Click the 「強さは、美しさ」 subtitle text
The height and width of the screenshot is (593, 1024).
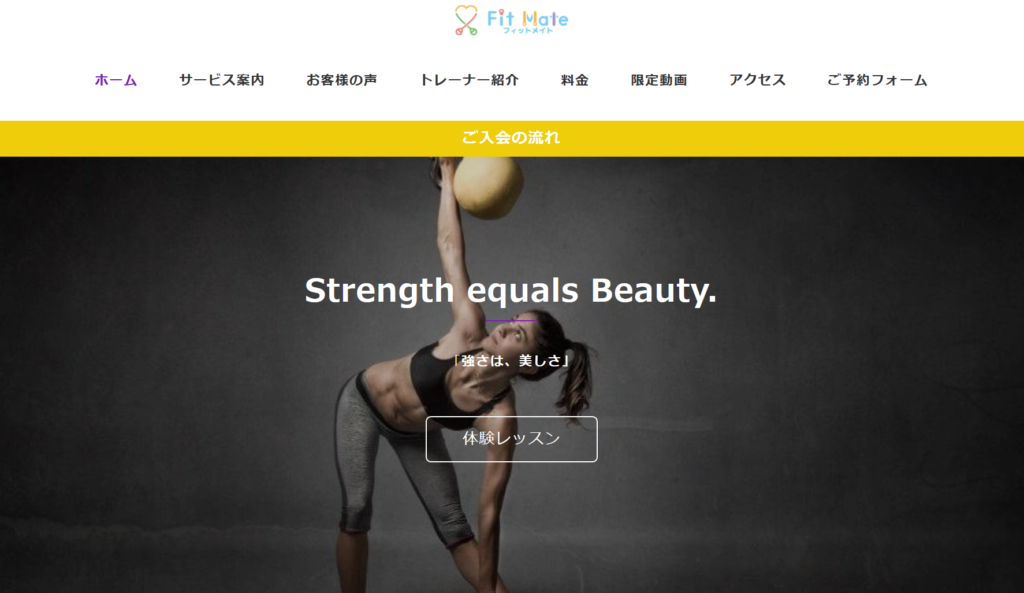pos(511,361)
